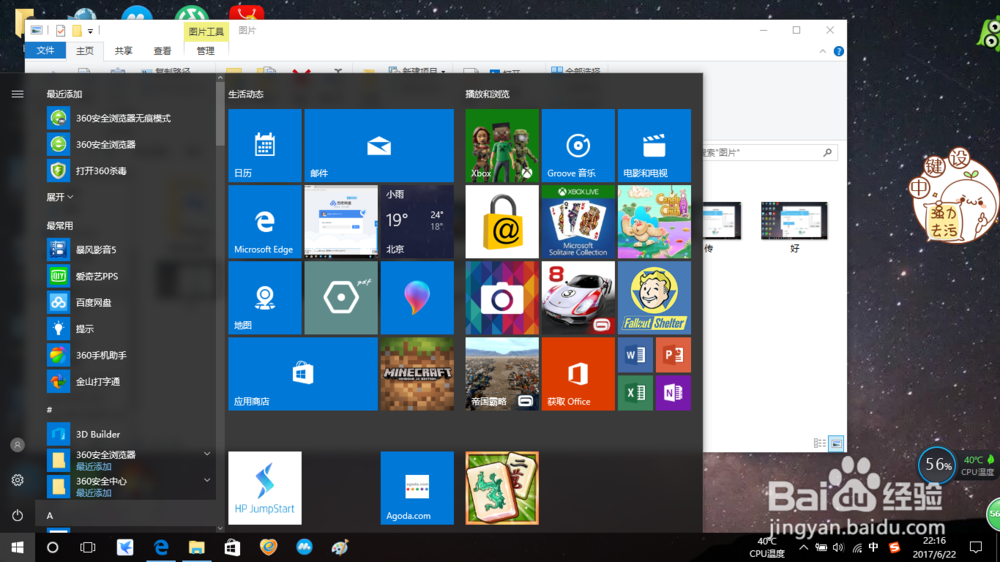Open the Word tile
Screen dimensions: 1000x562
635,355
